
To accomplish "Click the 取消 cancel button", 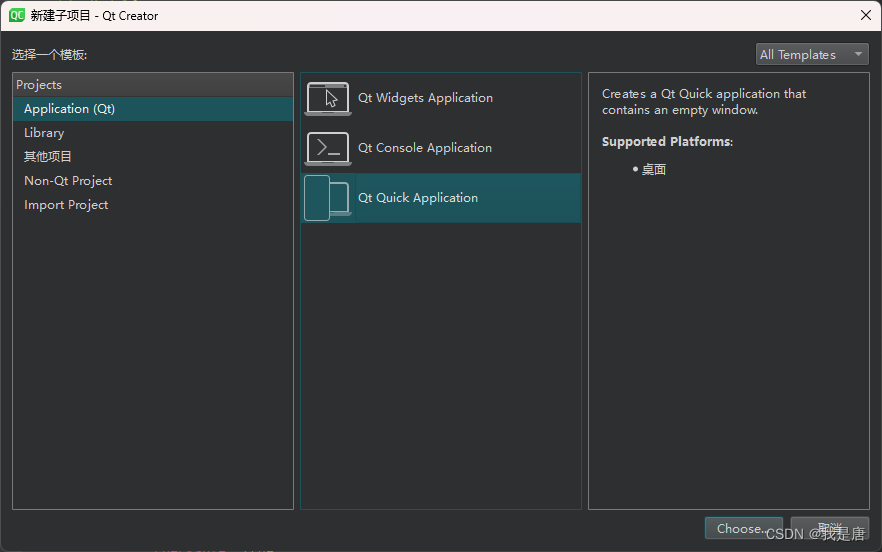I will click(x=830, y=528).
